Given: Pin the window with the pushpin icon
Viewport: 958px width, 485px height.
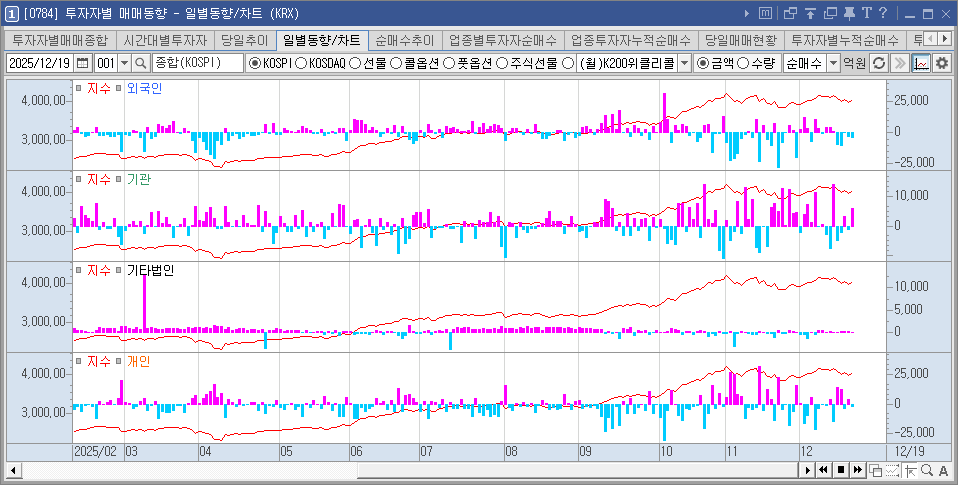Looking at the screenshot, I should click(849, 13).
